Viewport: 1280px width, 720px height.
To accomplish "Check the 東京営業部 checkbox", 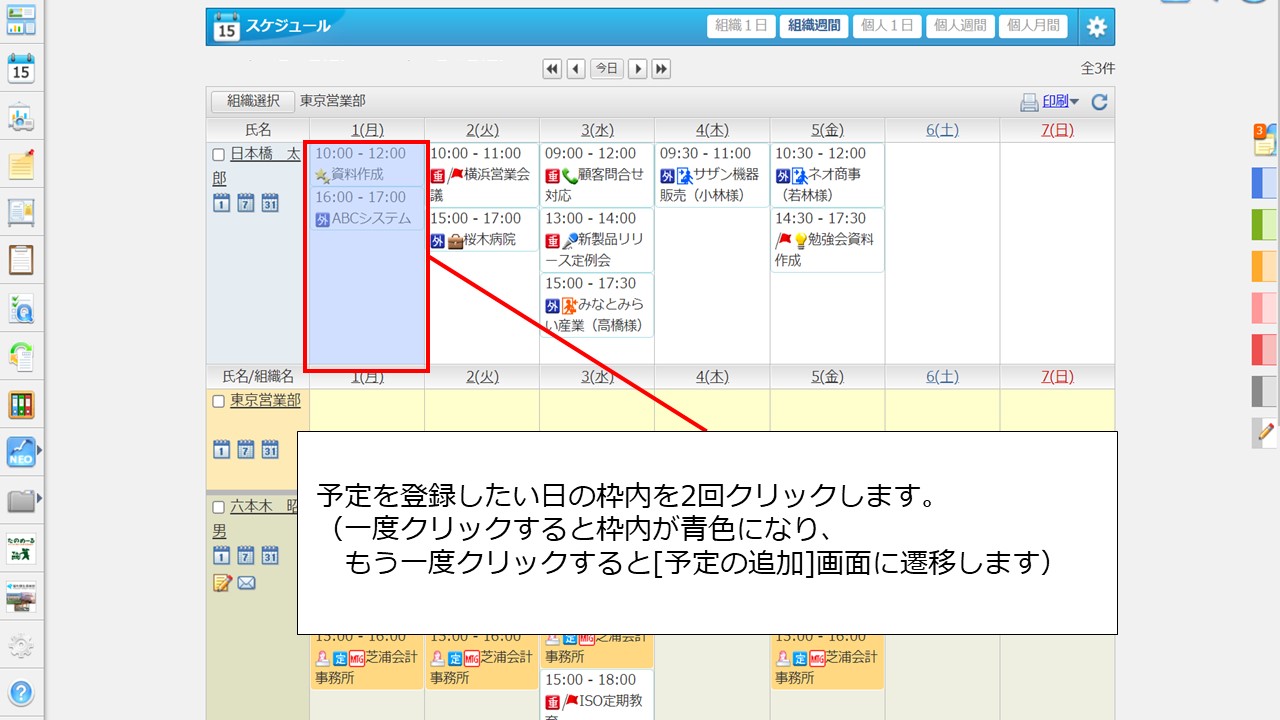I will (218, 401).
